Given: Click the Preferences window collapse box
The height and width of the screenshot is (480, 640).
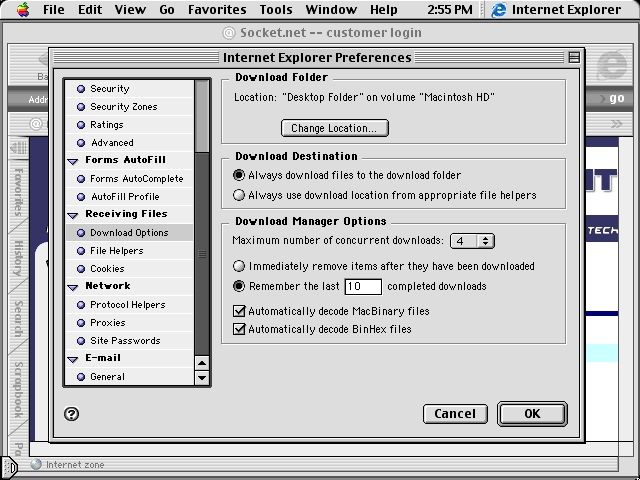Looking at the screenshot, I should coord(574,58).
